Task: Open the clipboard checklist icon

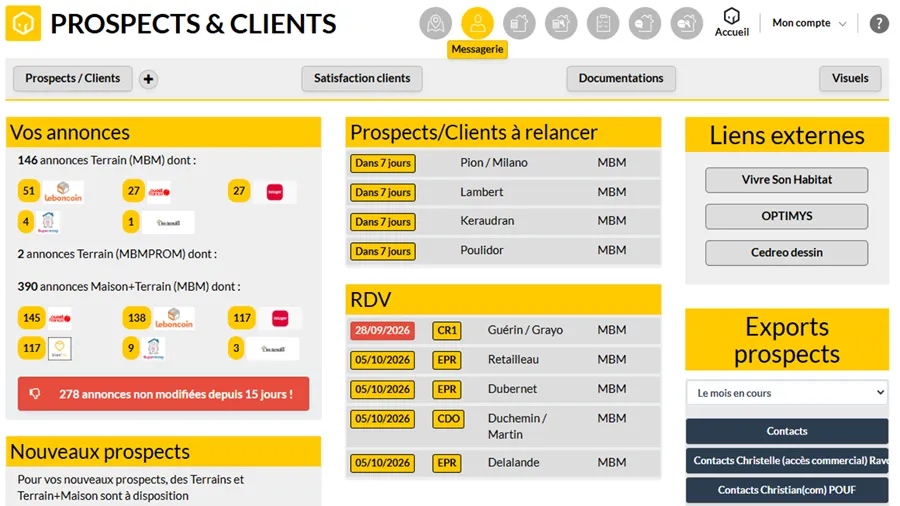Action: coord(603,24)
